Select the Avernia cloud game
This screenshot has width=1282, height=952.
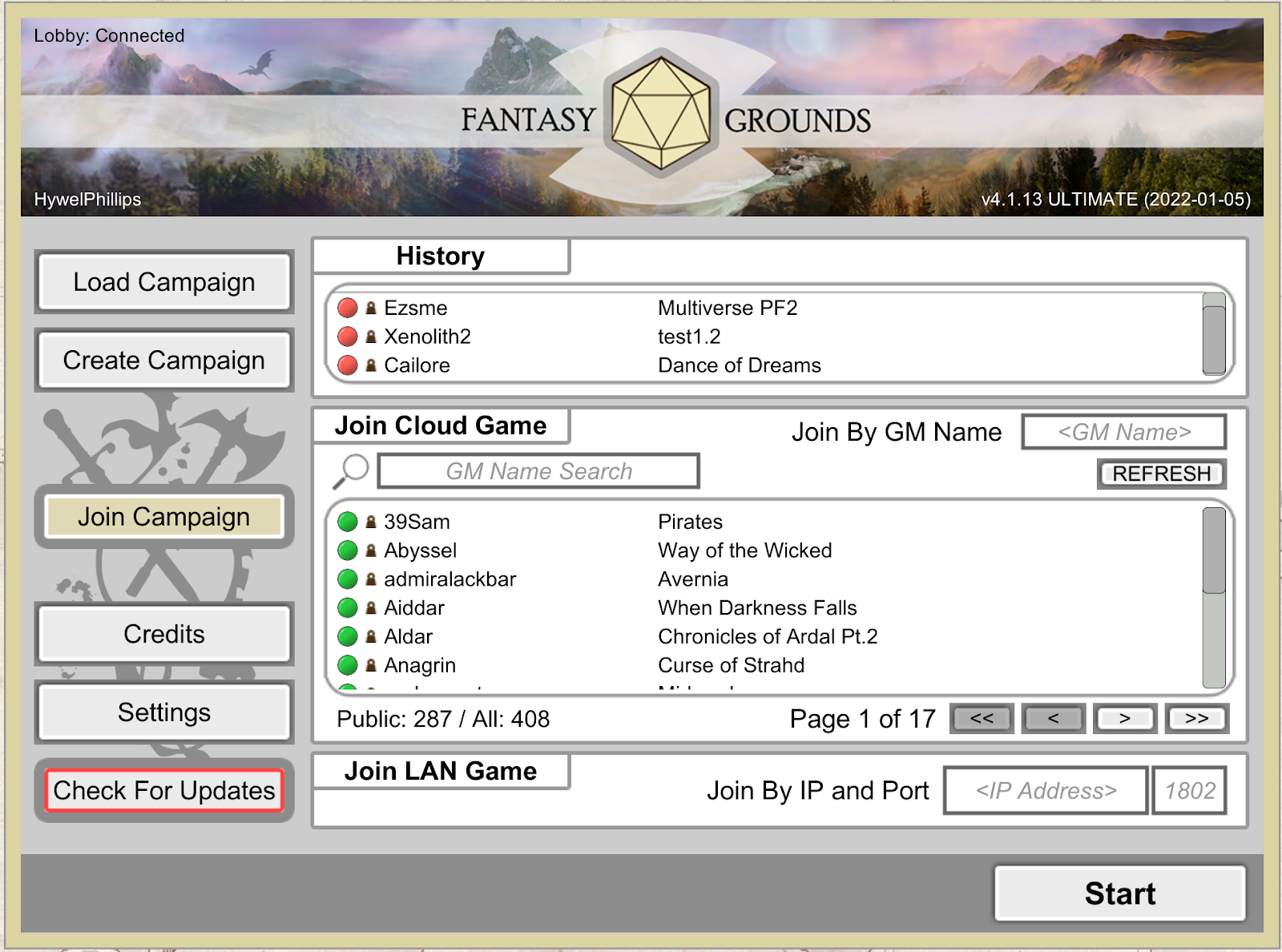(693, 579)
